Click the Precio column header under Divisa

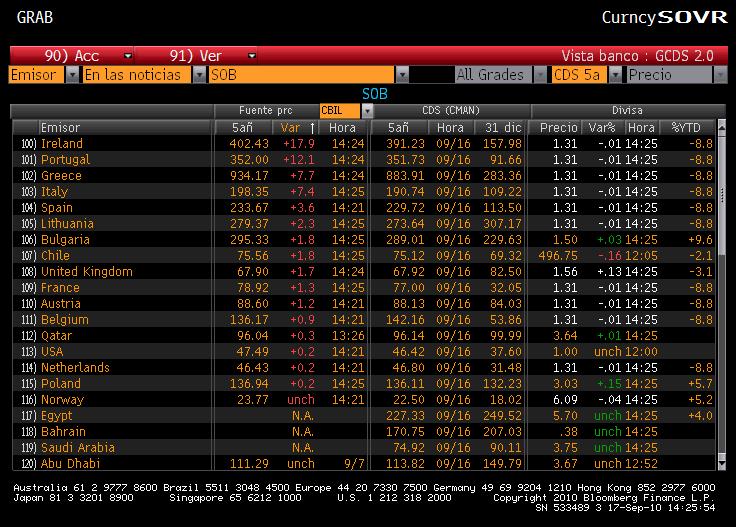(557, 128)
